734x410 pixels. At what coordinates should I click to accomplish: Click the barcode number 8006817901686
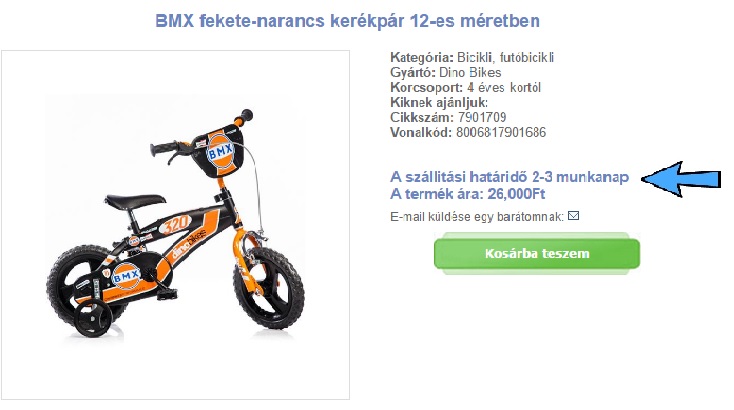[501, 132]
